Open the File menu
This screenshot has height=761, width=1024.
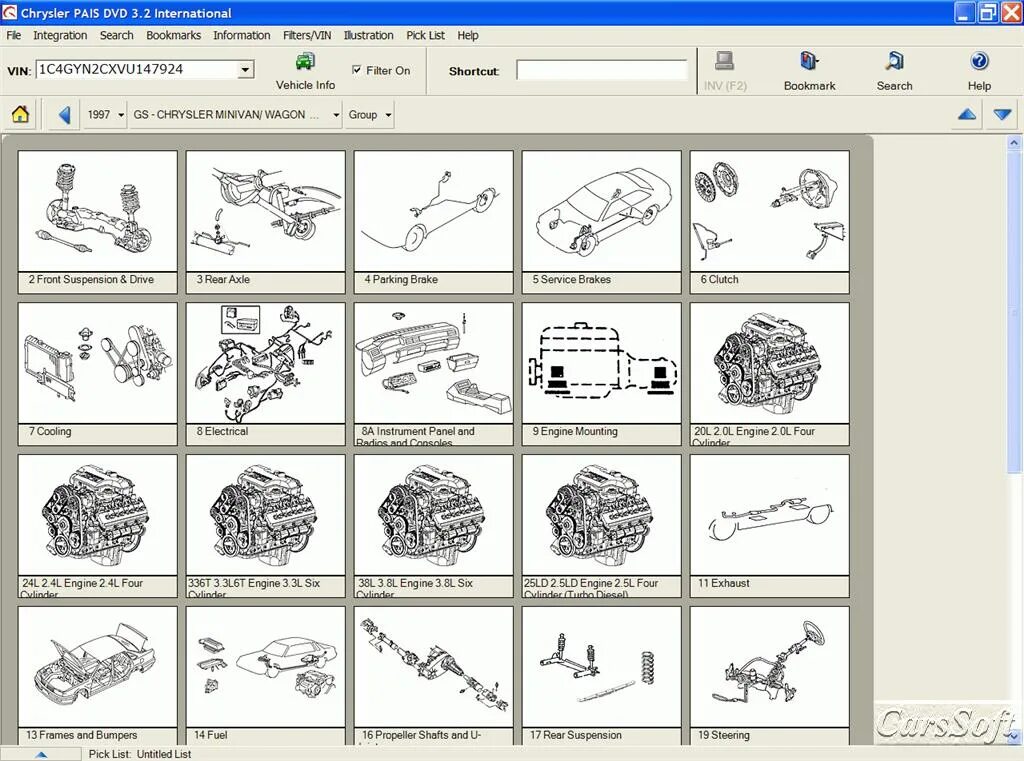click(x=14, y=35)
